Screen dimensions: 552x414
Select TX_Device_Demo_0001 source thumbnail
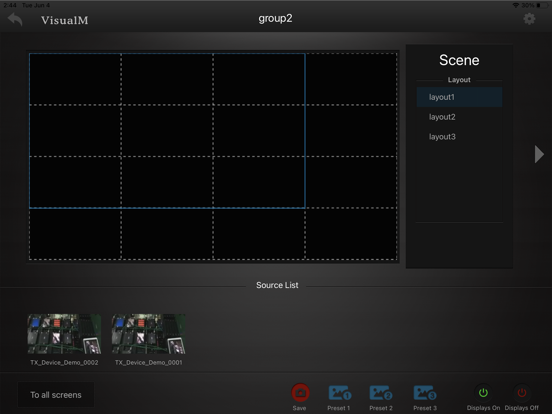click(149, 334)
